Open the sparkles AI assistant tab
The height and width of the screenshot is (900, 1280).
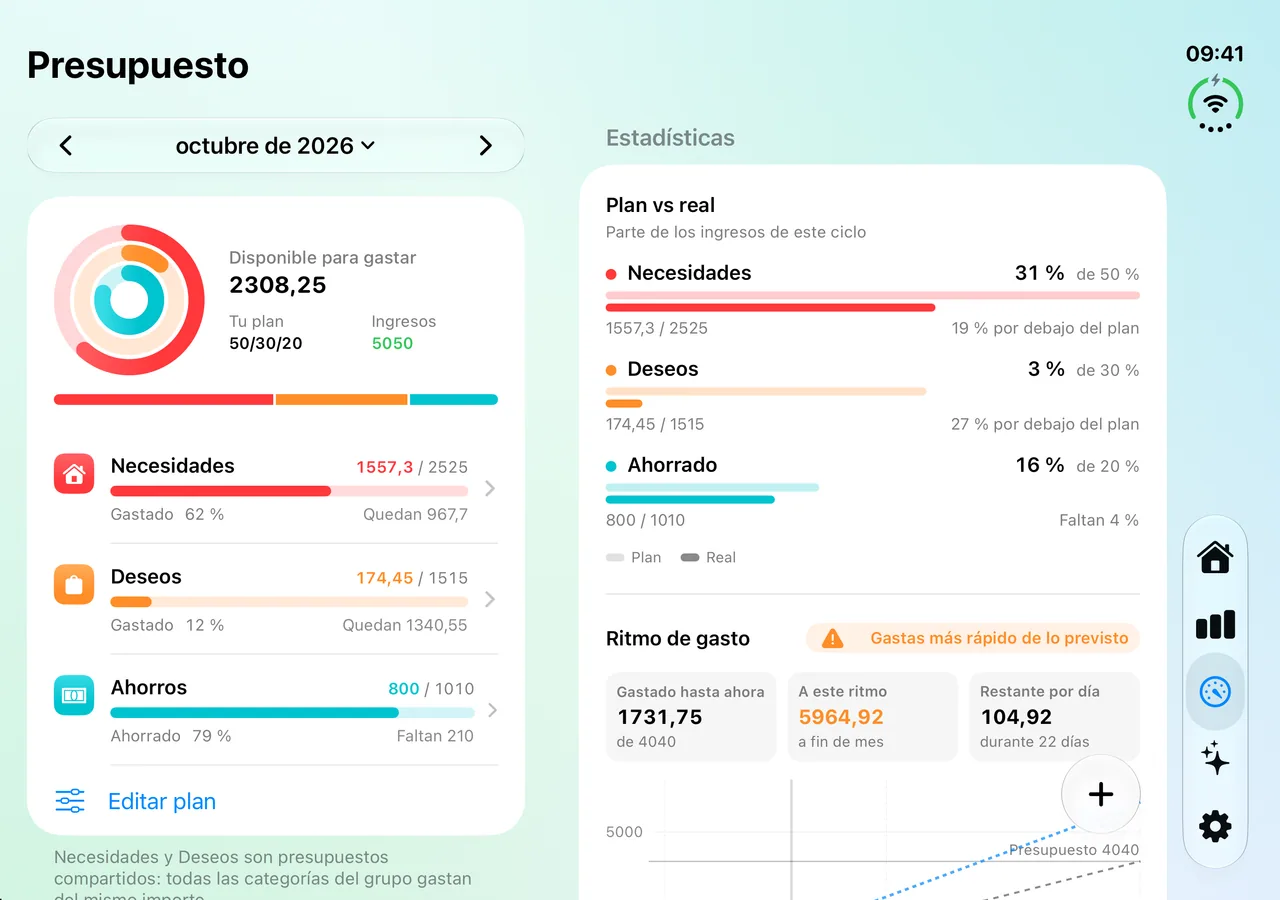pyautogui.click(x=1215, y=759)
